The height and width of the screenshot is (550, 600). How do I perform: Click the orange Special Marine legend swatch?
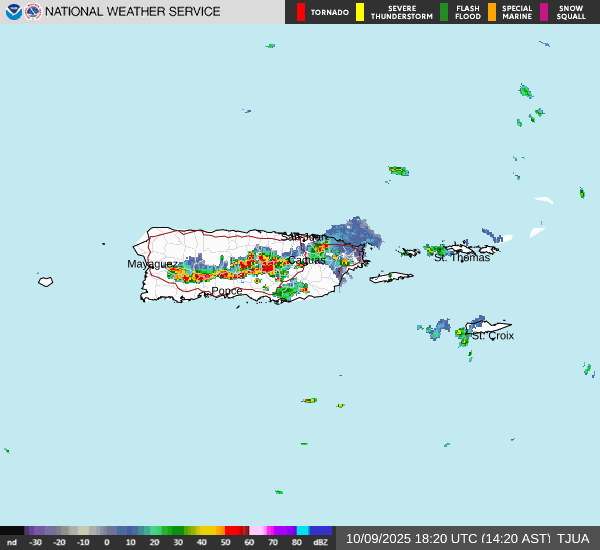coord(492,12)
